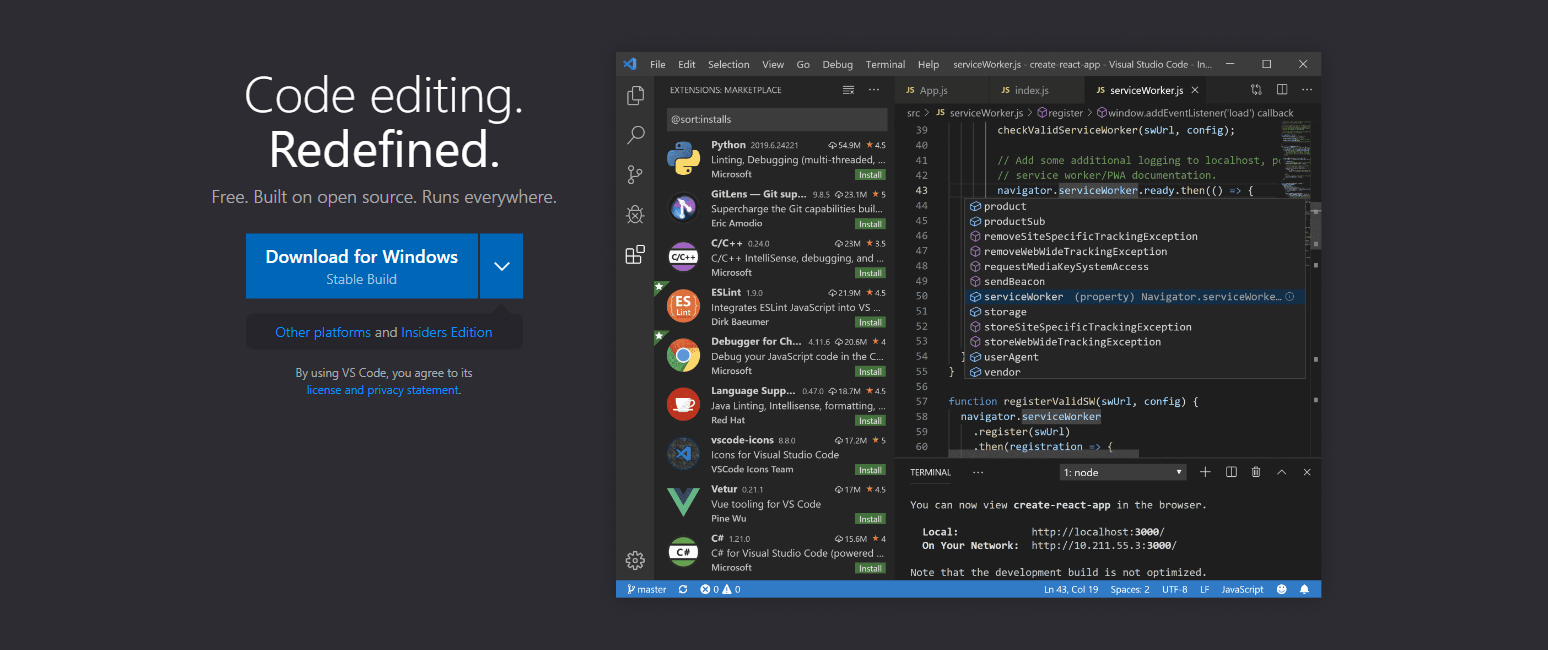The image size is (1548, 650).
Task: Select the TERMINAL panel tab
Action: tap(930, 472)
